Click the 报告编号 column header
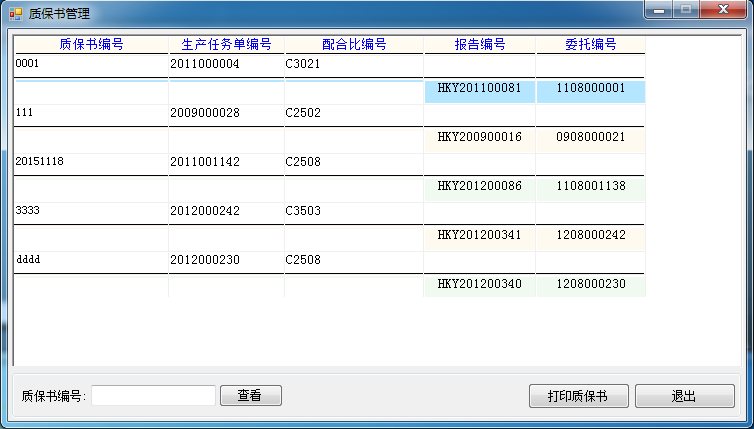This screenshot has width=754, height=429. click(x=479, y=45)
